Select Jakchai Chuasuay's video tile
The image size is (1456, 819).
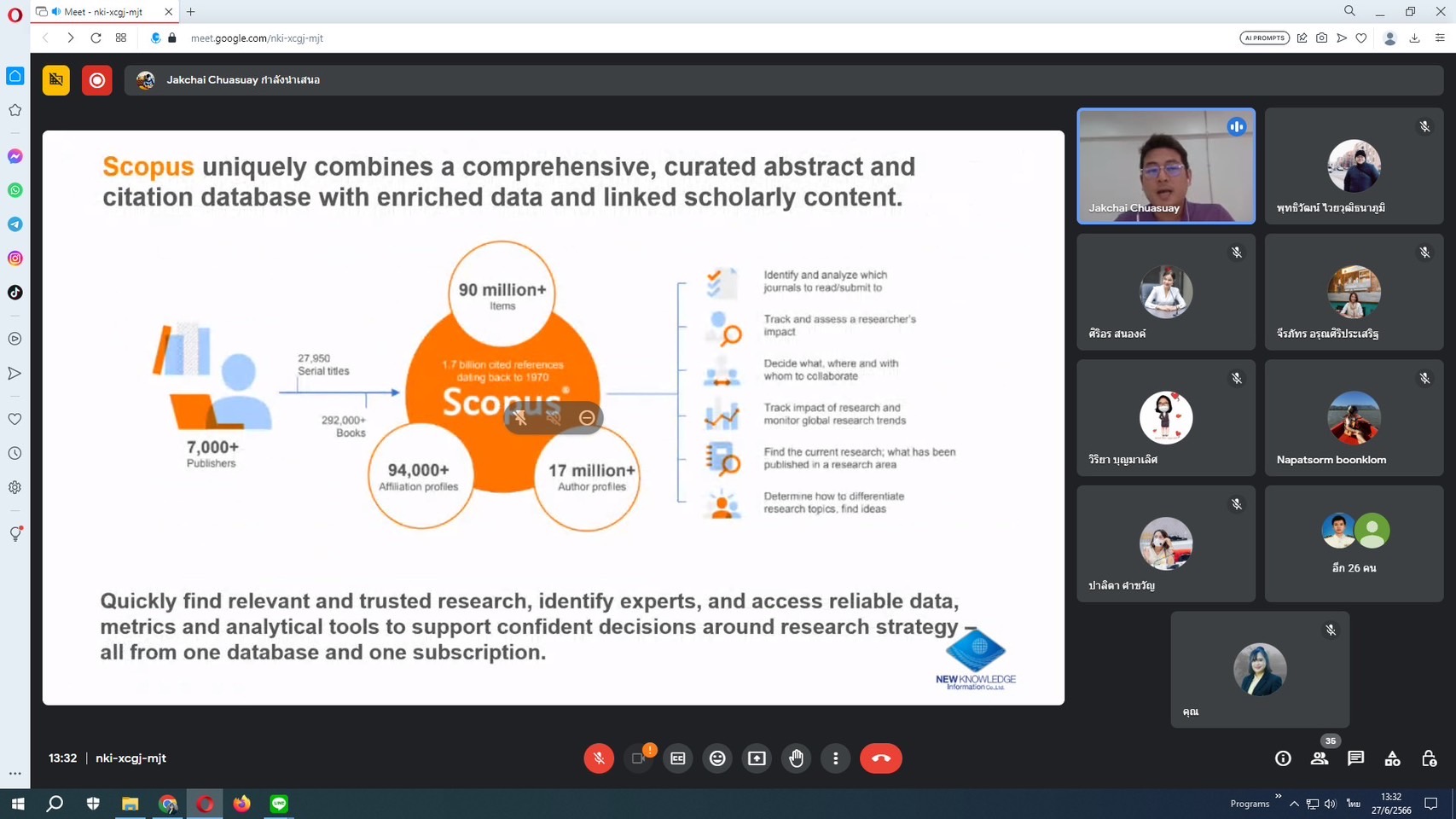[1166, 166]
